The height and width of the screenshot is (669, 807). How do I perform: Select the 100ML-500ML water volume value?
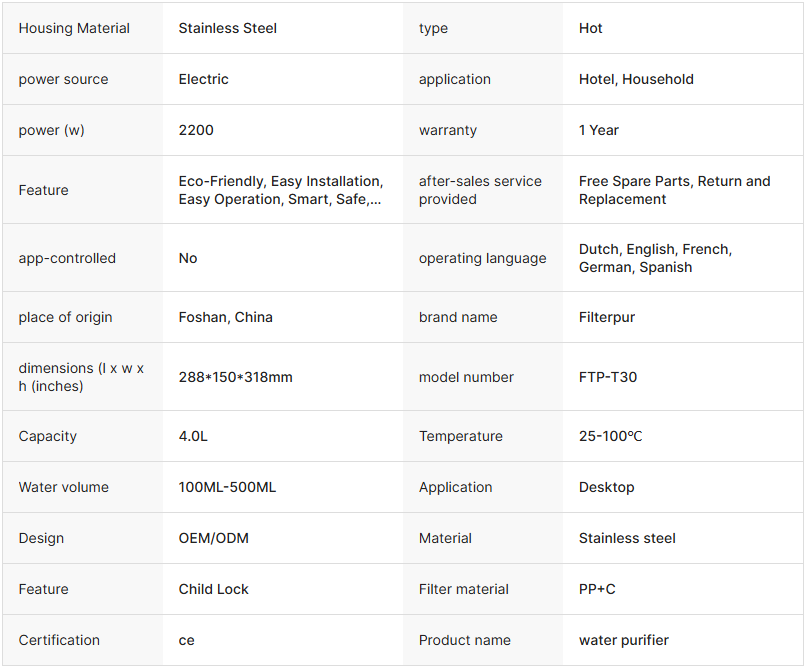tap(227, 487)
